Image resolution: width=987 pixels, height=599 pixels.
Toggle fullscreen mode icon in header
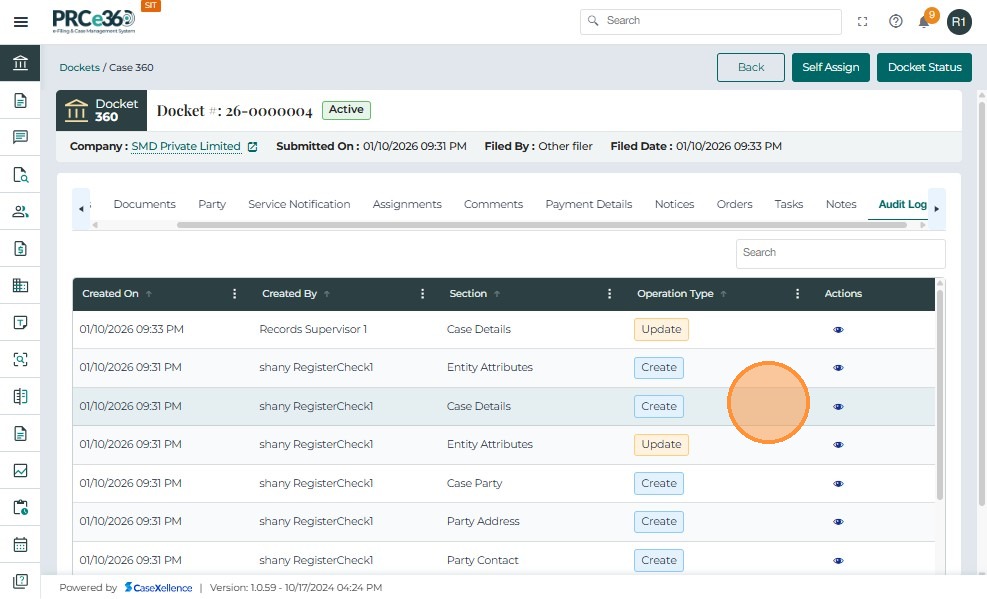863,21
